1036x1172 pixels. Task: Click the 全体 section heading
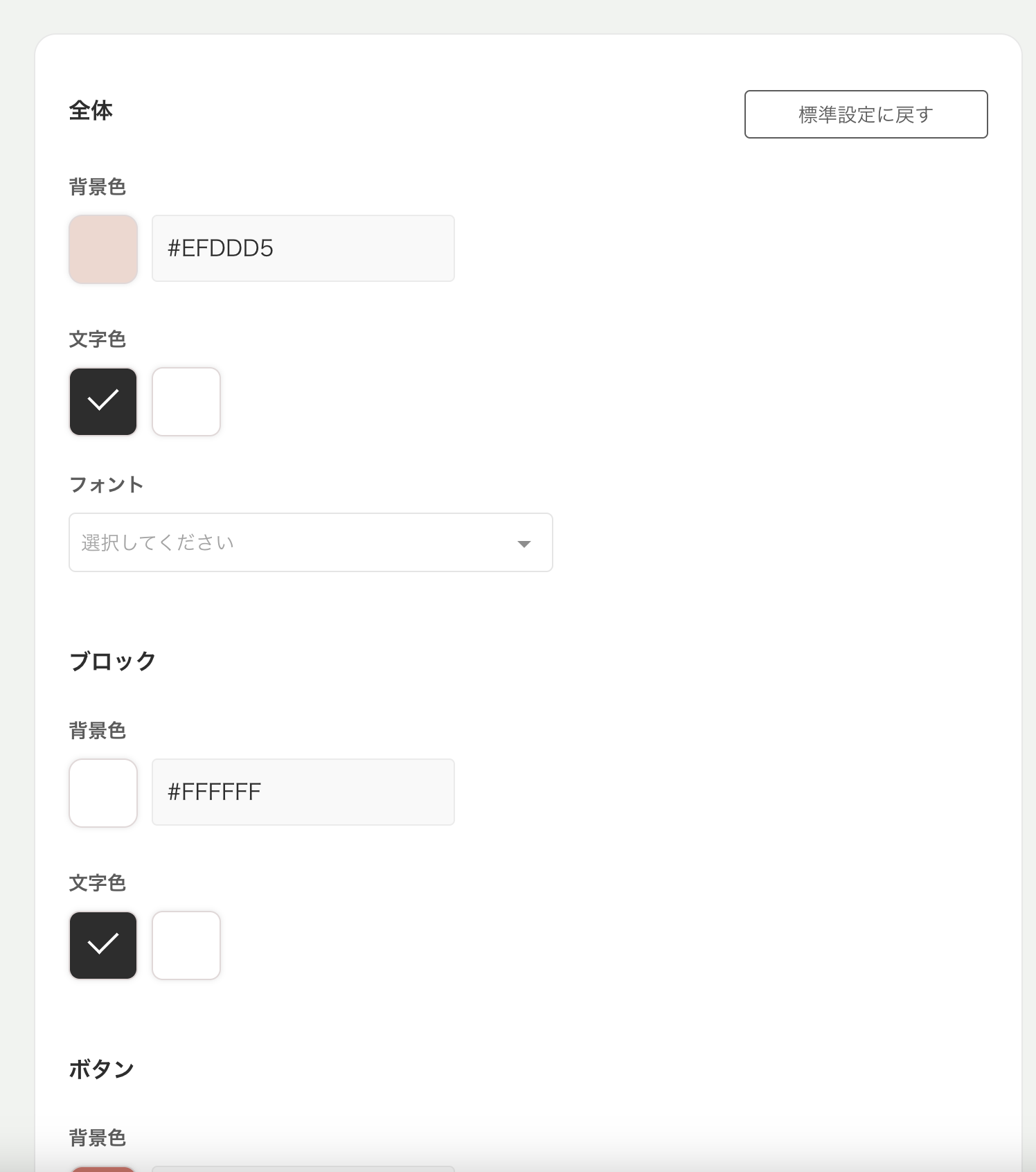(x=91, y=109)
